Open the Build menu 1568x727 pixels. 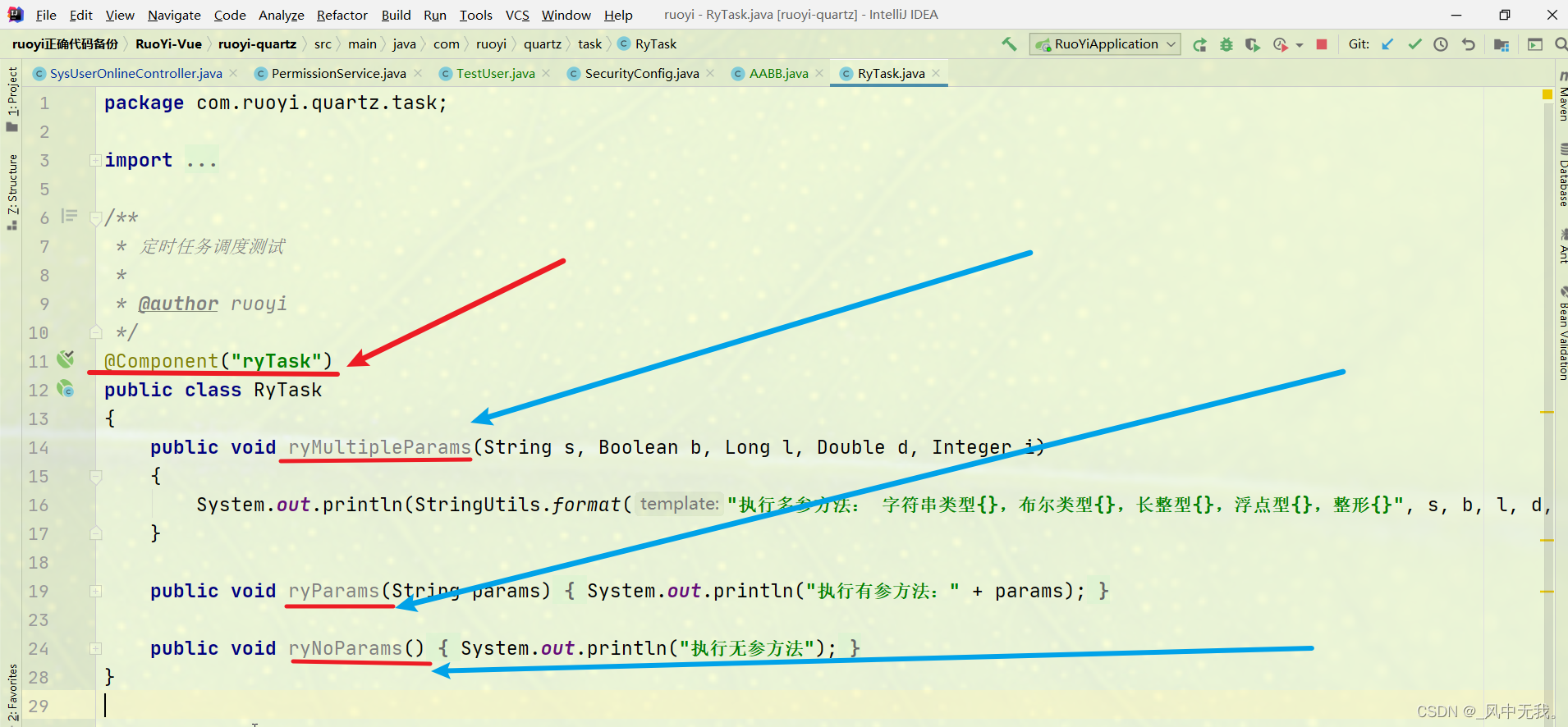[396, 15]
